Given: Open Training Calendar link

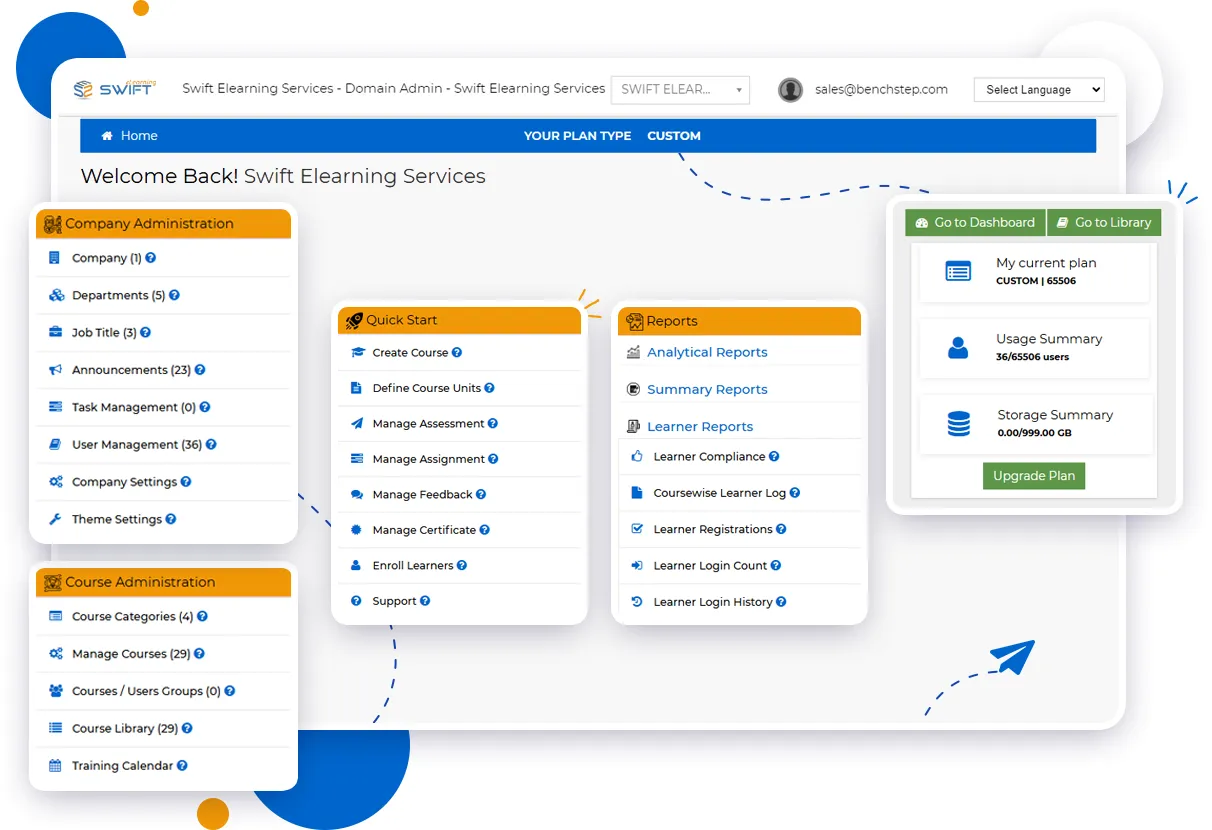Looking at the screenshot, I should (x=123, y=766).
